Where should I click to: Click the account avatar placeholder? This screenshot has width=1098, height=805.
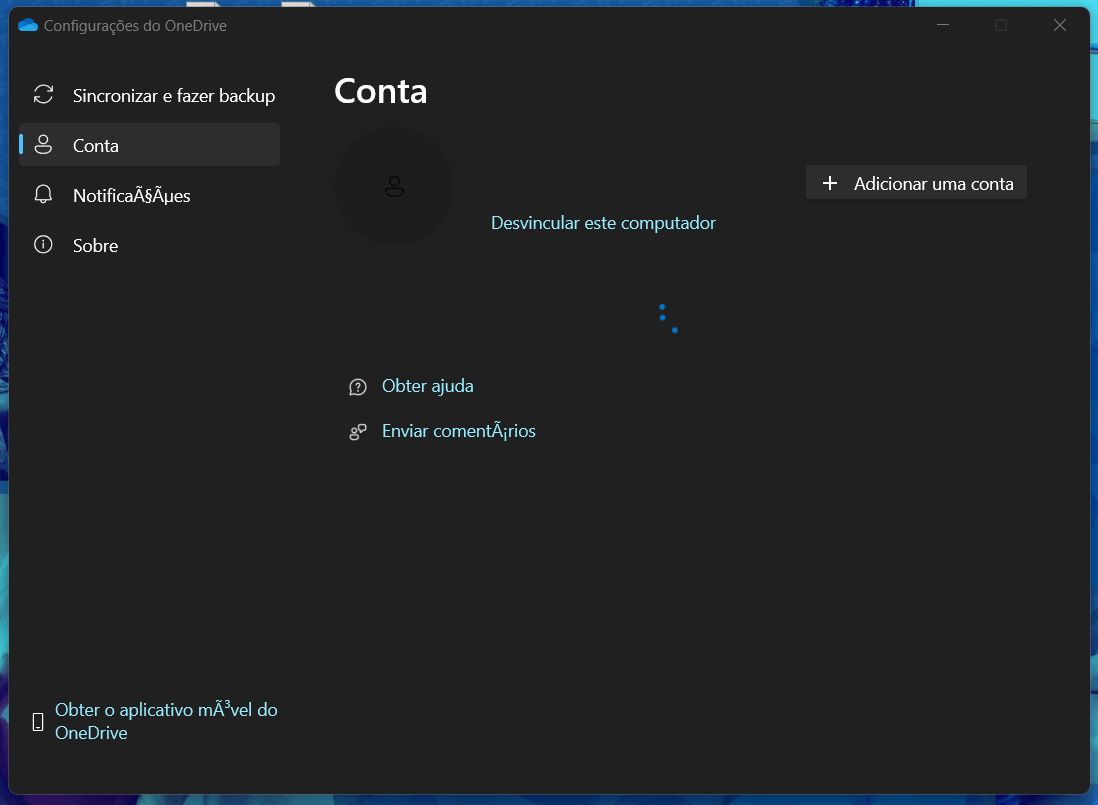tap(394, 186)
